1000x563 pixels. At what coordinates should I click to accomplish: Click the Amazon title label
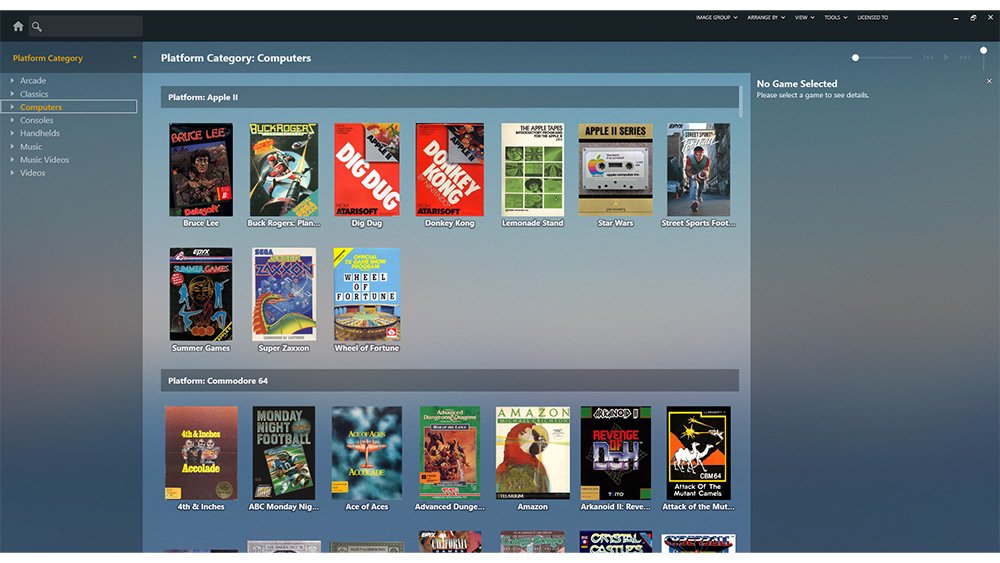point(533,507)
